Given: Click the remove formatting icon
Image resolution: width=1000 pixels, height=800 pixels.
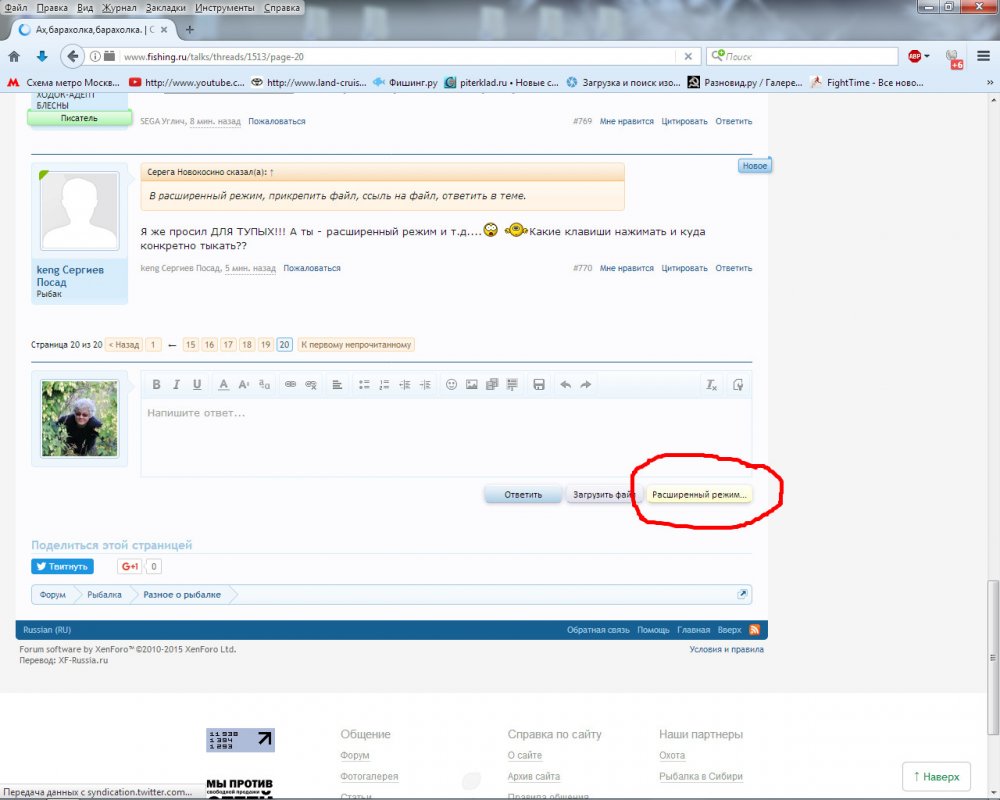Looking at the screenshot, I should click(711, 385).
